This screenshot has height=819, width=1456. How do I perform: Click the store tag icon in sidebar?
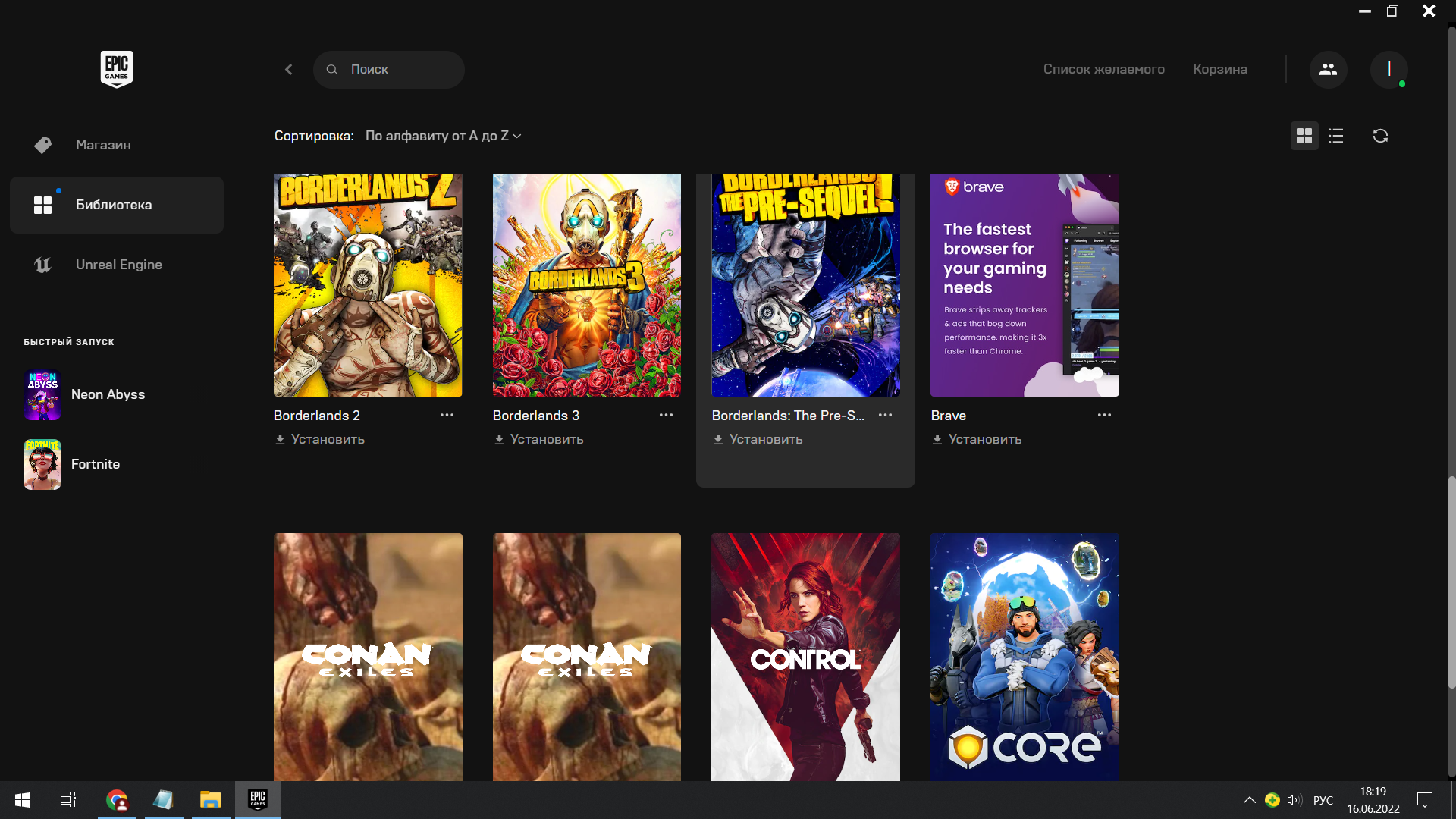tap(43, 145)
